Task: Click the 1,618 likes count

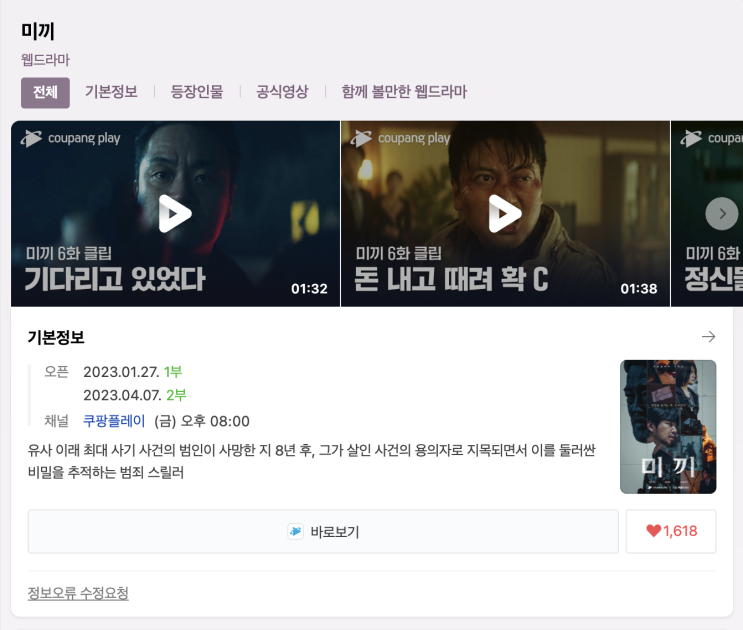Action: point(680,531)
